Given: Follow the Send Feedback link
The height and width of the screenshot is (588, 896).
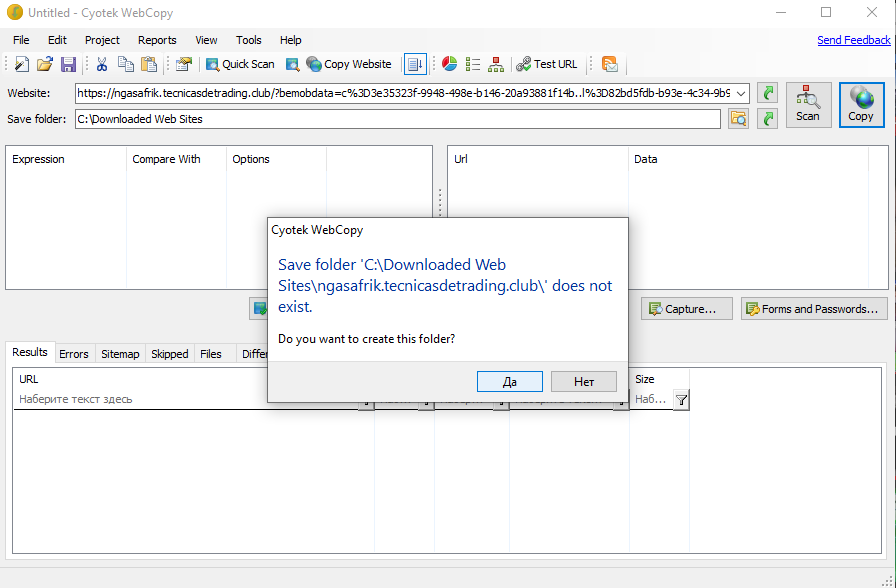Looking at the screenshot, I should (x=854, y=40).
